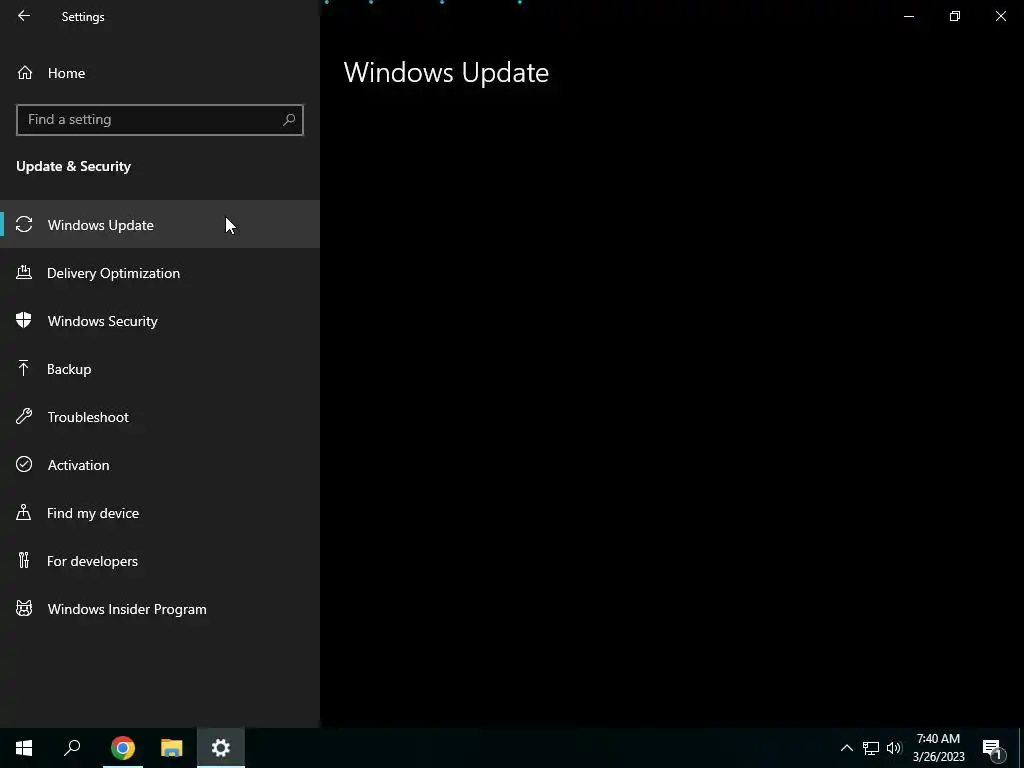This screenshot has height=768, width=1024.
Task: Click the Find my device locator icon
Action: point(24,512)
